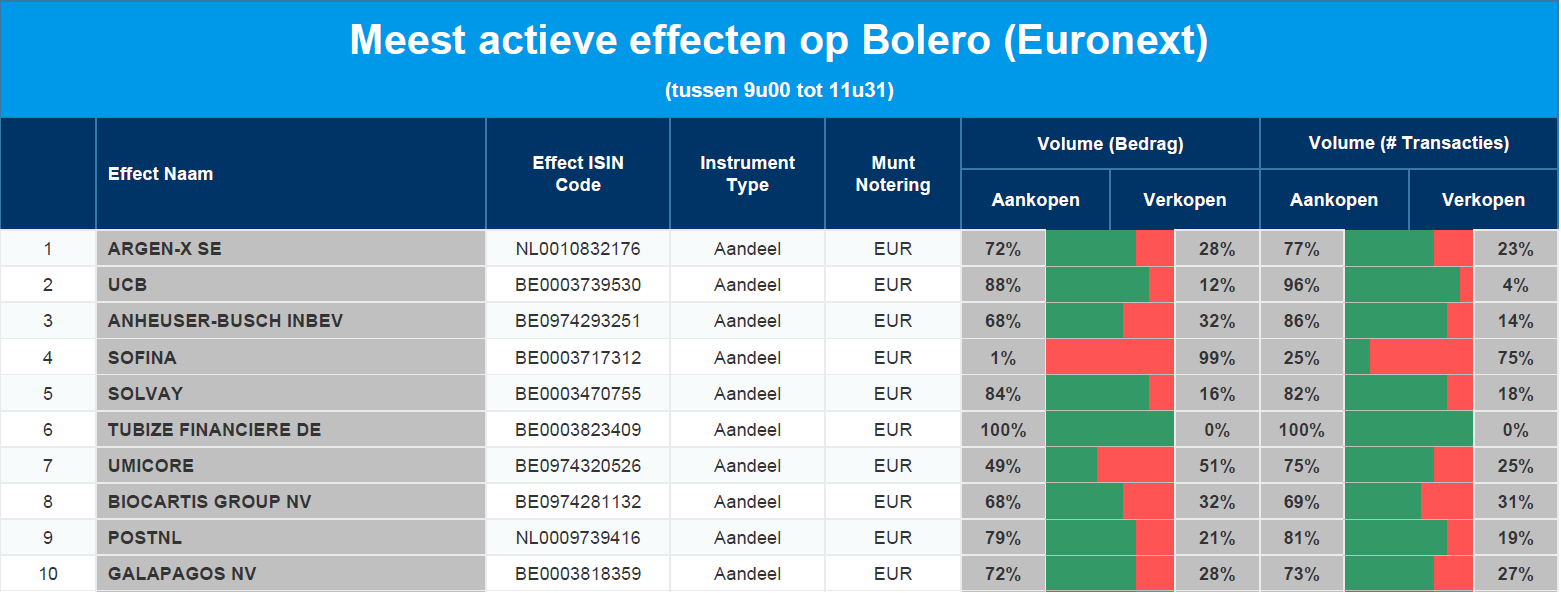Sort by Effect ISIN Code header
This screenshot has height=593, width=1561.
(578, 174)
